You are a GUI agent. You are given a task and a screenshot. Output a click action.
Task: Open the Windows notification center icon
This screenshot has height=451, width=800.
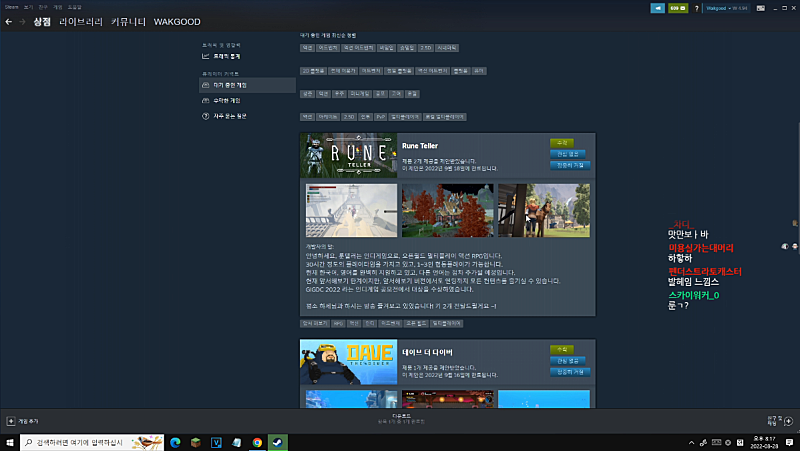[789, 442]
